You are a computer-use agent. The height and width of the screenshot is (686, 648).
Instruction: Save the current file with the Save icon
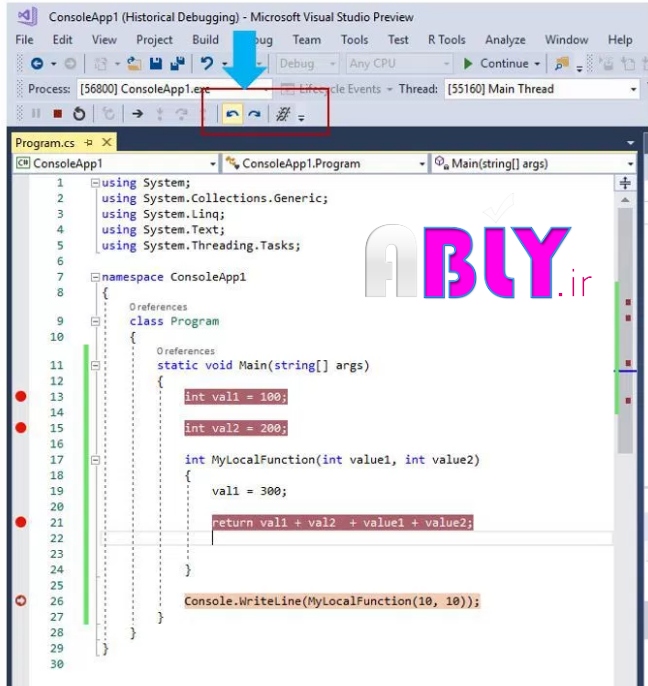point(156,64)
